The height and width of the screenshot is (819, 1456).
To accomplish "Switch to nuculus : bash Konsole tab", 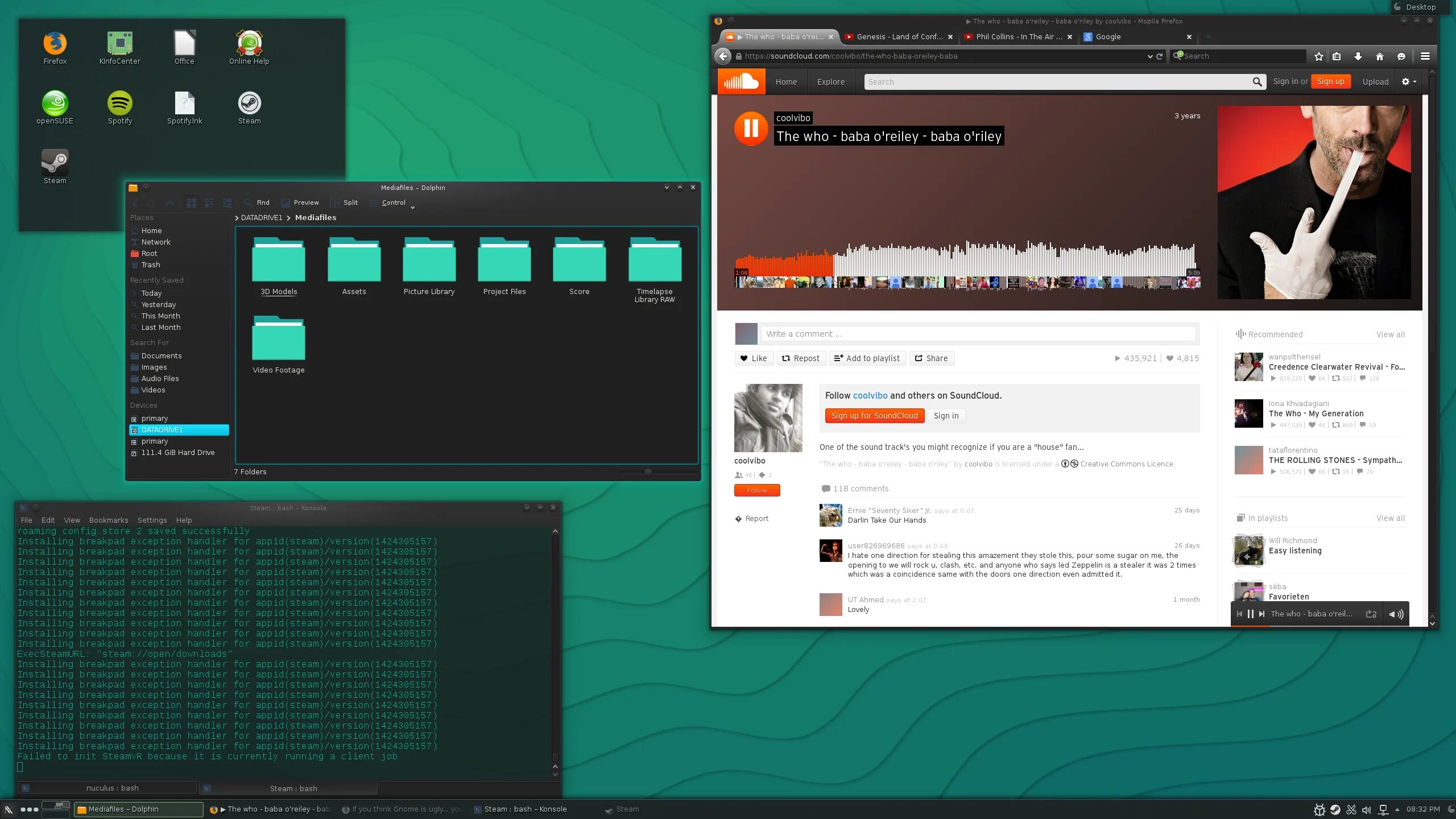I will point(107,788).
